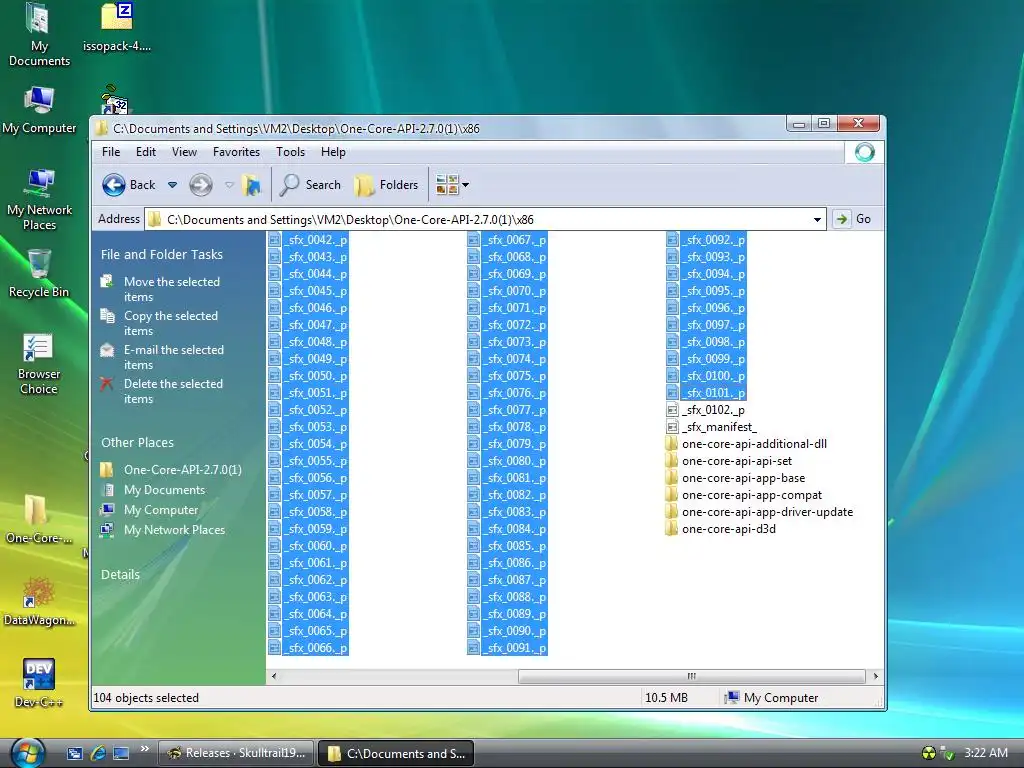Open the DataWagon desktop shortcut

39,601
